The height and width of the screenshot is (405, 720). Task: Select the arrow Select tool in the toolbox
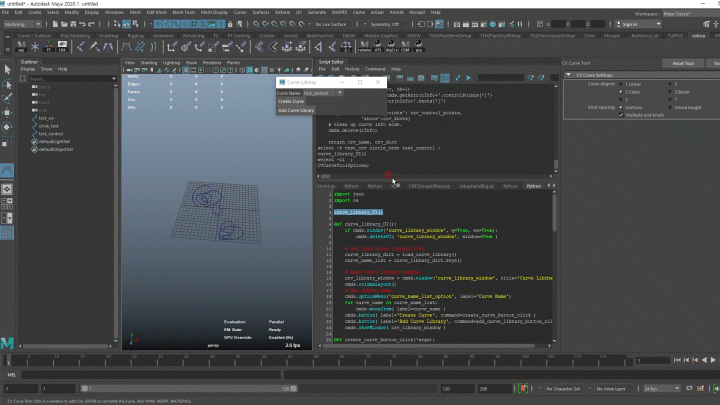coord(7,69)
